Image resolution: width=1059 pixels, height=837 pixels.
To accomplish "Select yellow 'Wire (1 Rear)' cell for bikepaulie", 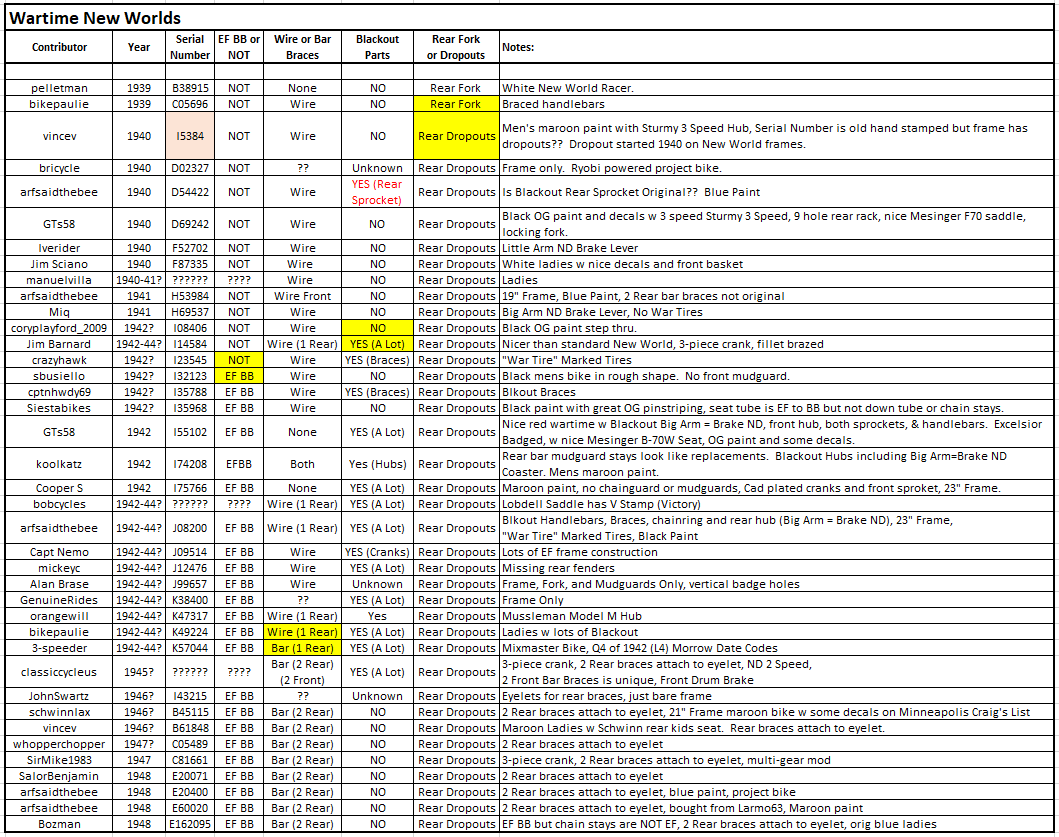I will [x=303, y=632].
